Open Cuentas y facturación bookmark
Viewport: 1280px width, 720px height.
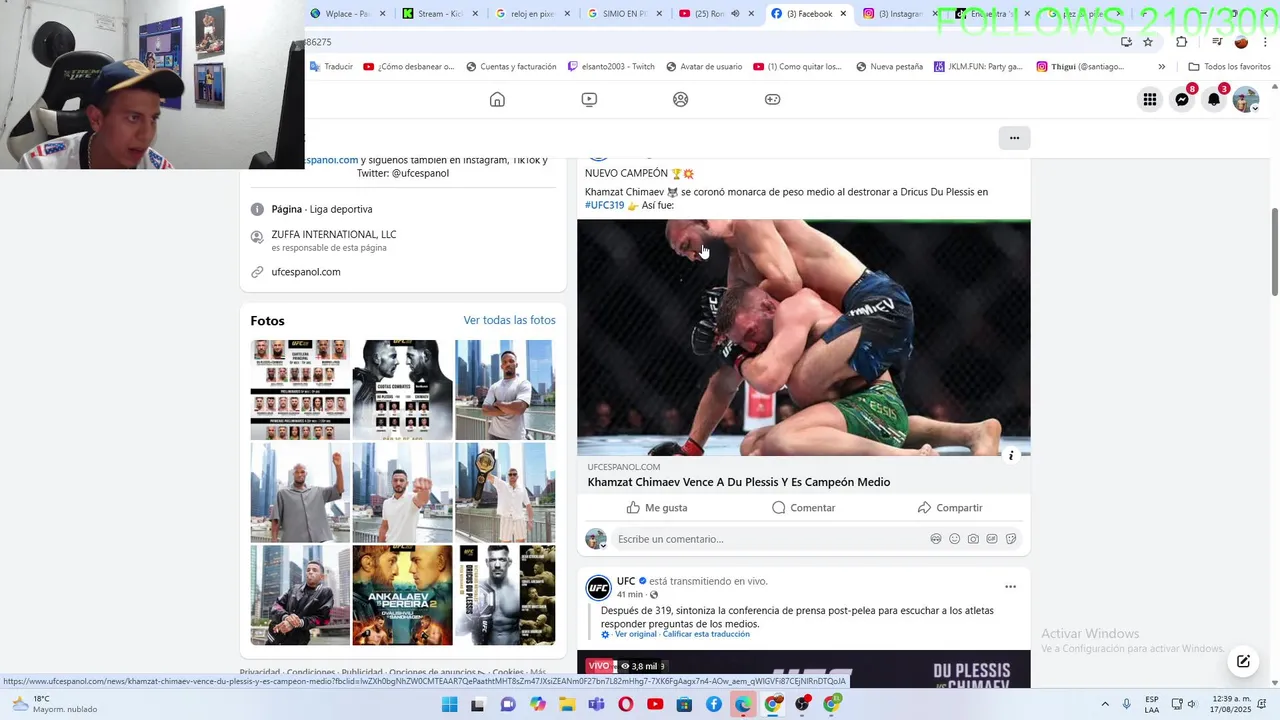click(x=511, y=67)
